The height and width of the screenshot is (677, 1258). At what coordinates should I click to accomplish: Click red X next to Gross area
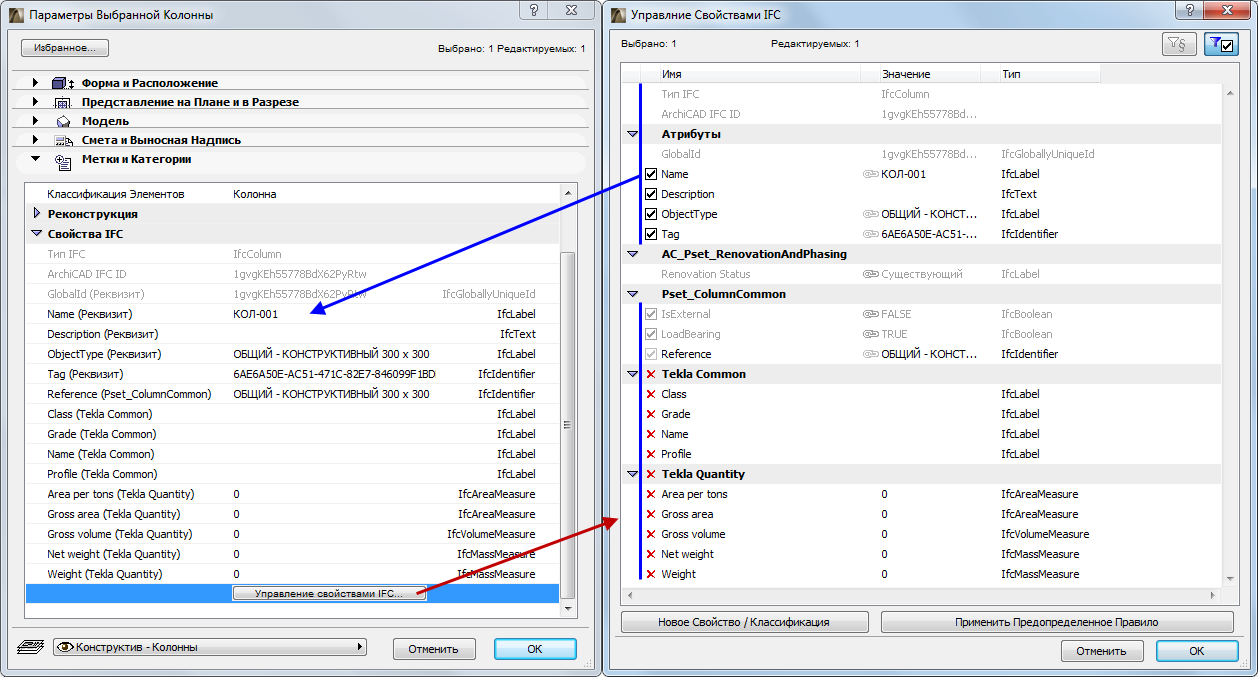[x=651, y=514]
